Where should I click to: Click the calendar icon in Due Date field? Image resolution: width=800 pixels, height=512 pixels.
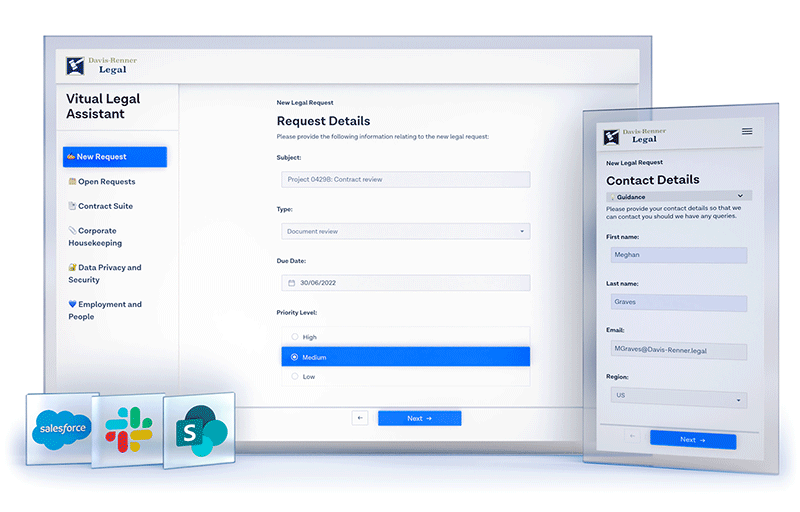coord(292,283)
